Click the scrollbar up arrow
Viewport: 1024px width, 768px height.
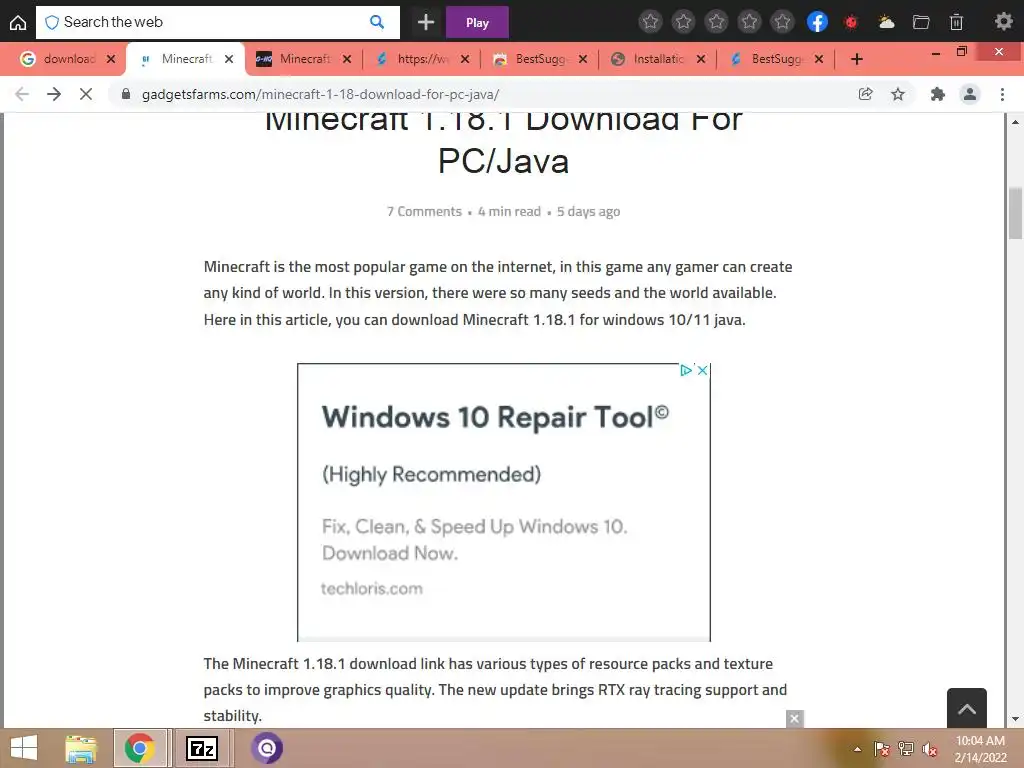coord(1015,122)
